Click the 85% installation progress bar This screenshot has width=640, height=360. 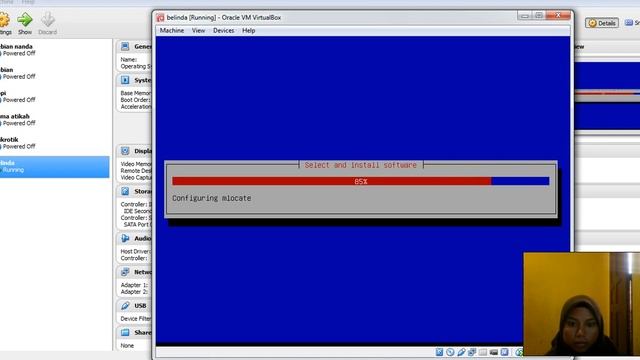tap(360, 181)
